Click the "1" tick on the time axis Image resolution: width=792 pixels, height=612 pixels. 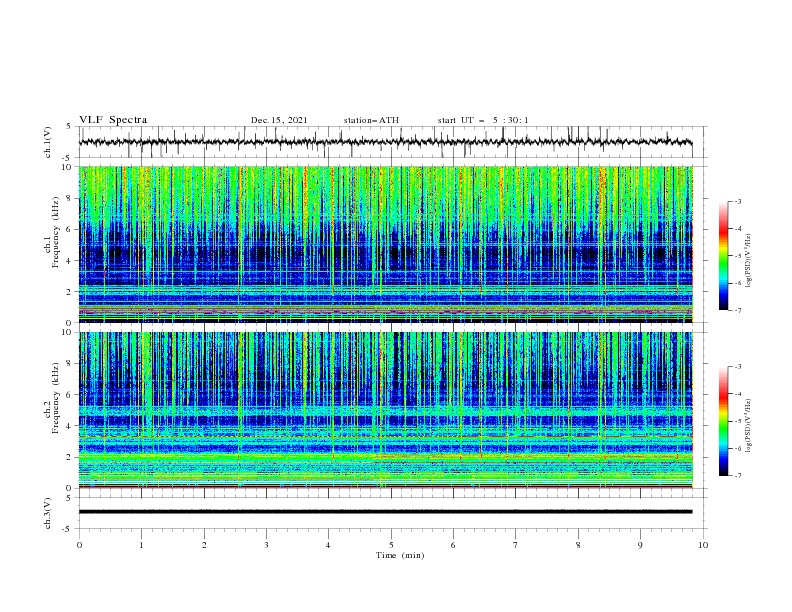click(x=141, y=545)
